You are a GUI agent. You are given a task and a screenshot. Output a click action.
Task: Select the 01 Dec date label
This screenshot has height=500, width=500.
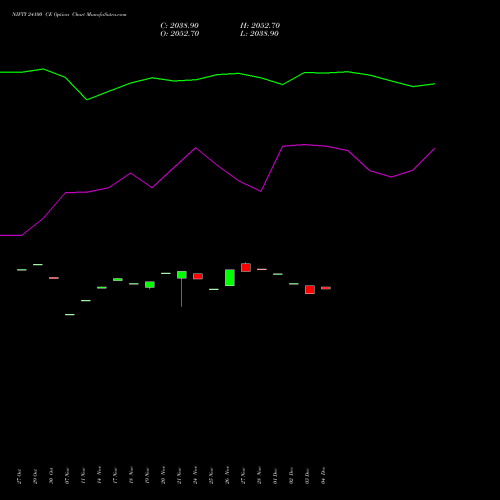tap(275, 476)
